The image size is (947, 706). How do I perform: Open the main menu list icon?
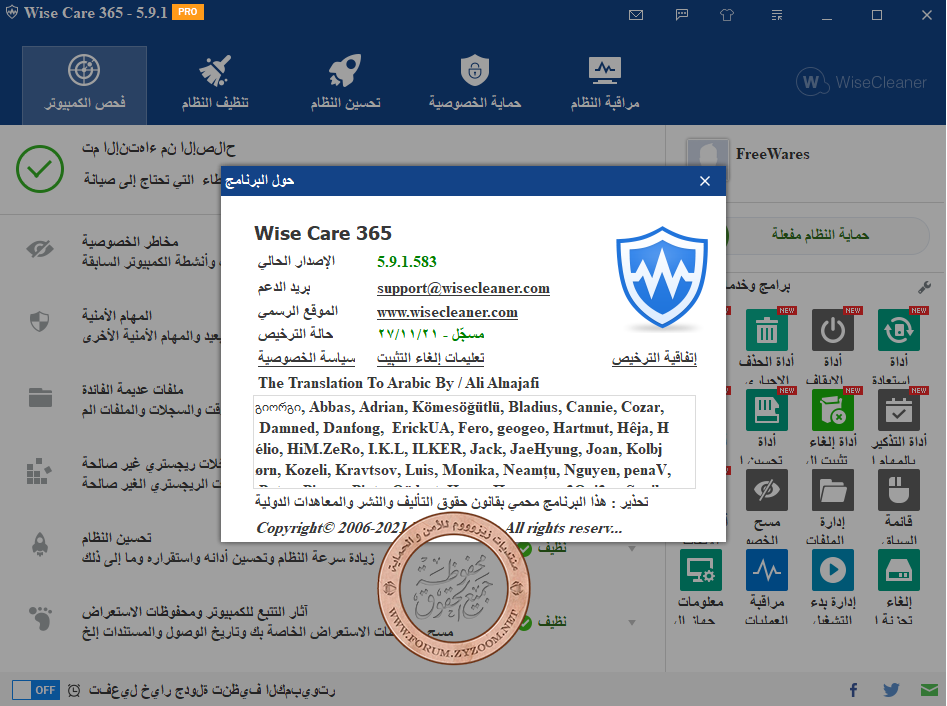click(777, 15)
